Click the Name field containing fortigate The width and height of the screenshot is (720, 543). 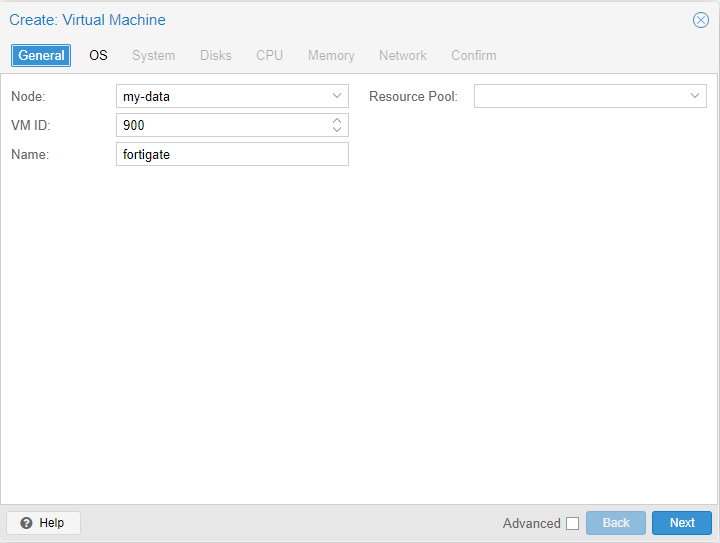[232, 154]
